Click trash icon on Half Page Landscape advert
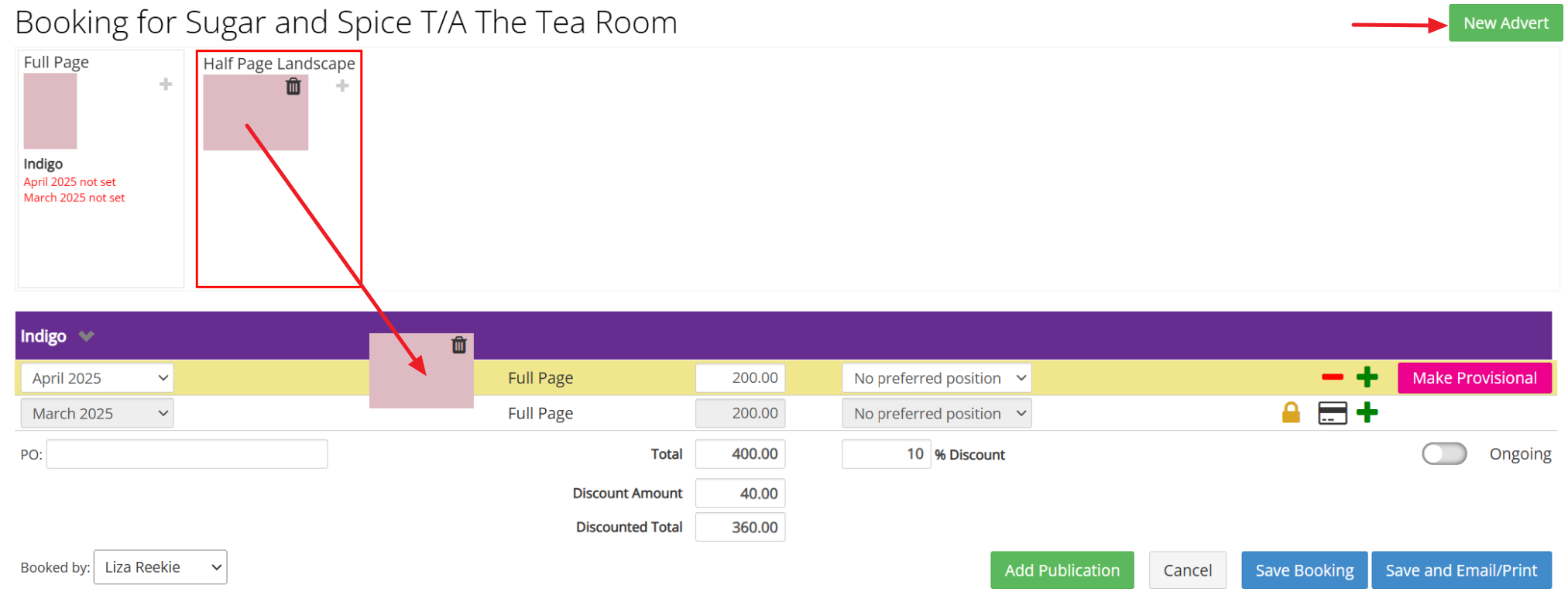The width and height of the screenshot is (1568, 606). (293, 87)
